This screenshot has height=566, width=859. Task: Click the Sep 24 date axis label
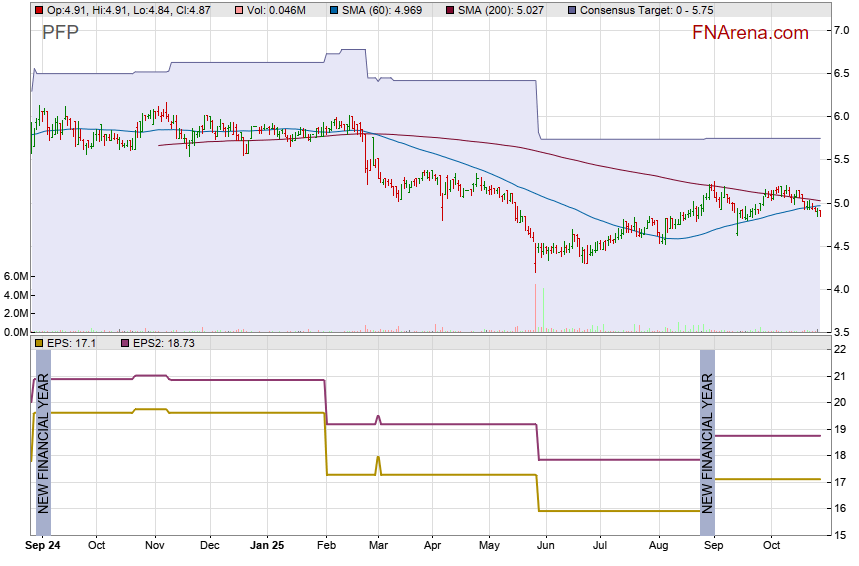[x=42, y=546]
